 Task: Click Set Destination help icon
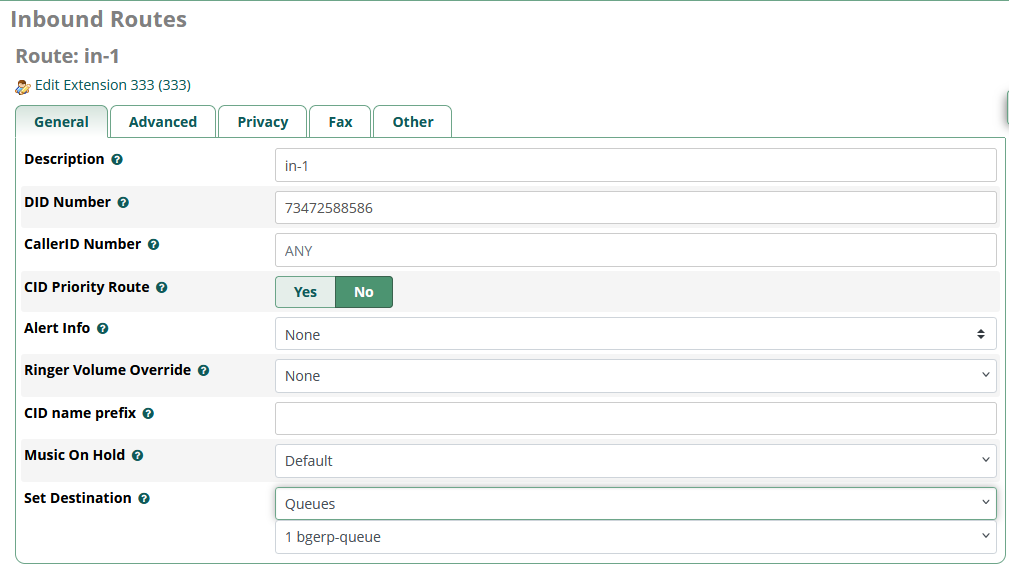[144, 499]
